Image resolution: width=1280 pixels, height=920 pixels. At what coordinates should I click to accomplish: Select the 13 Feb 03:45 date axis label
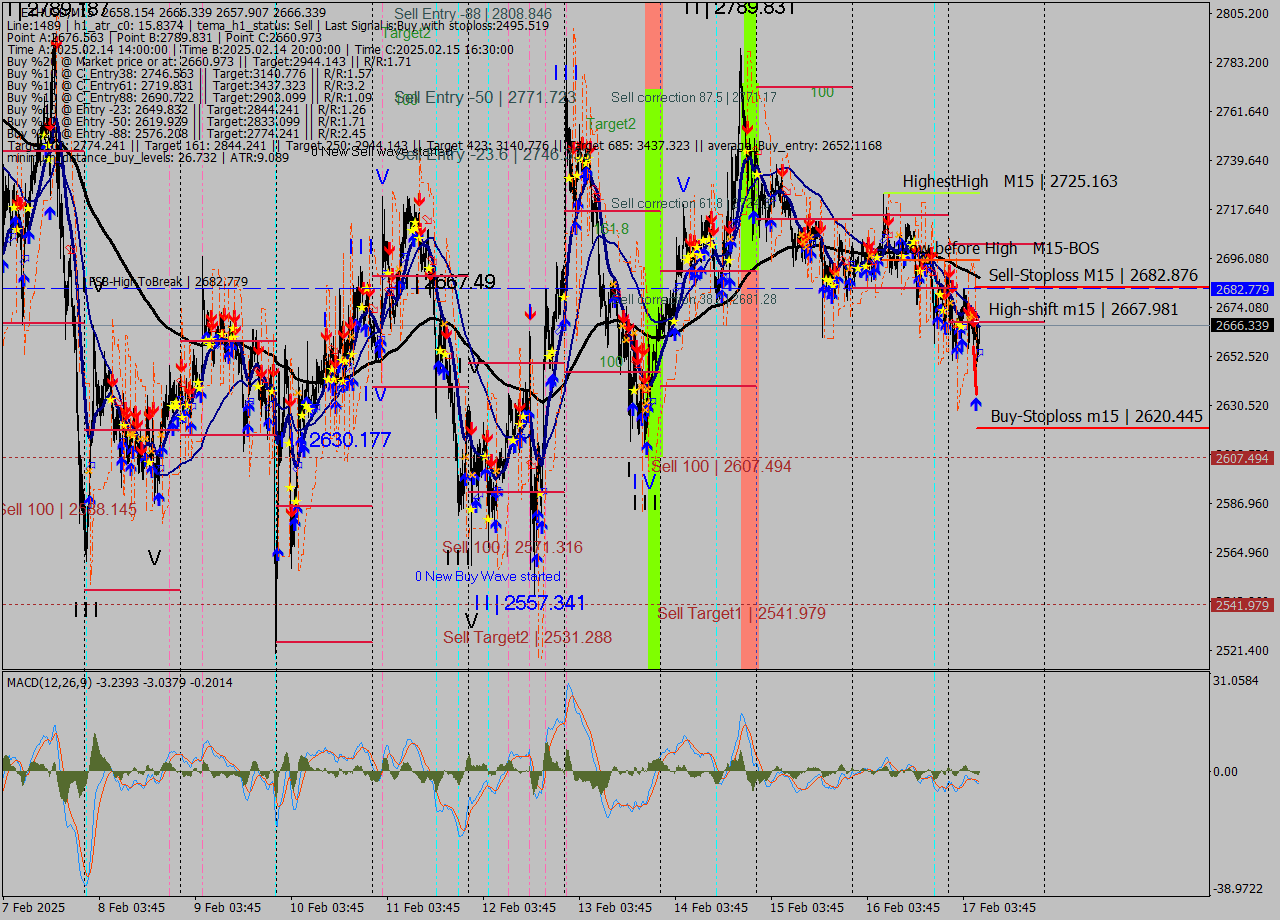[614, 908]
